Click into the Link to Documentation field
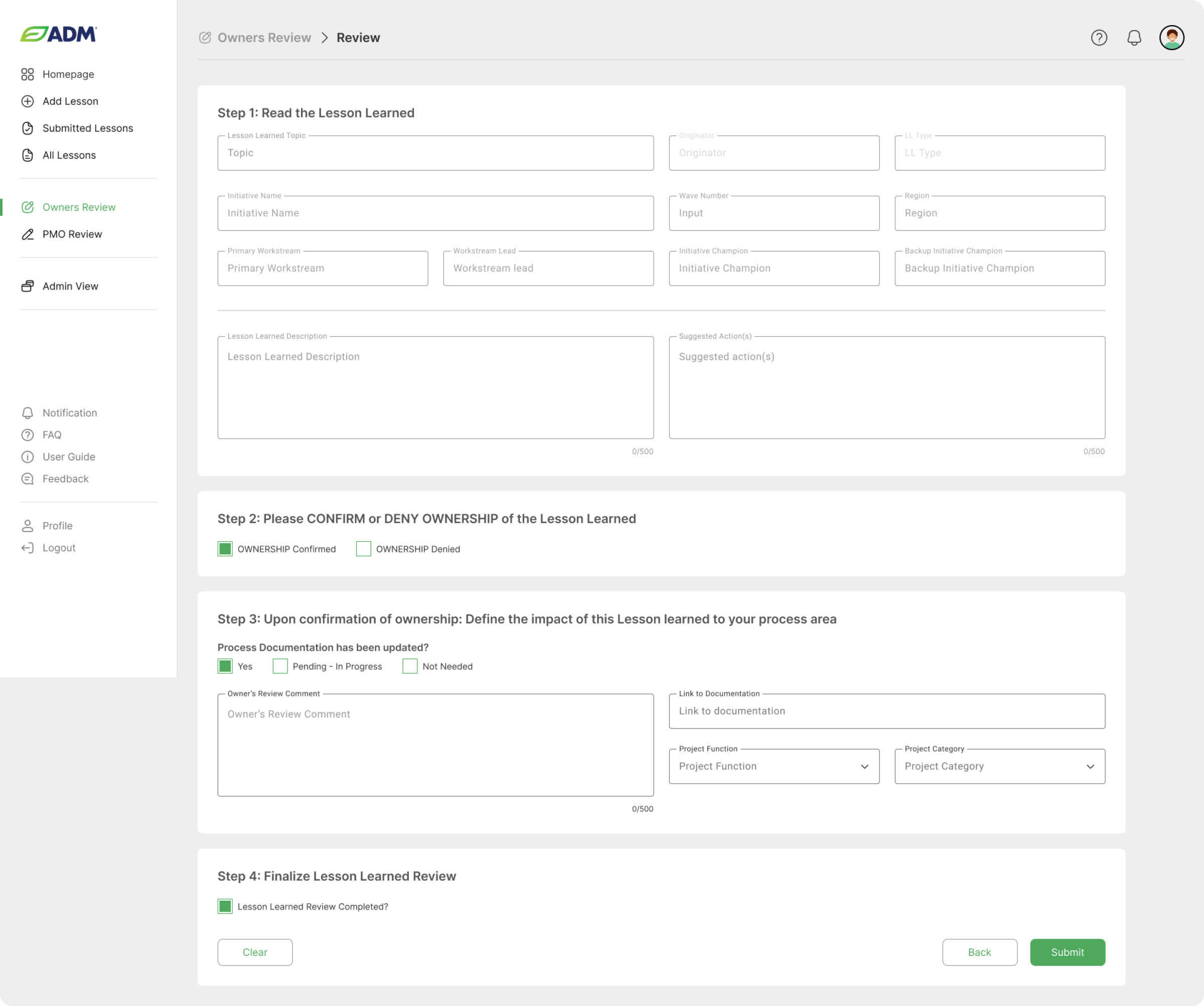This screenshot has width=1204, height=1006. [886, 711]
